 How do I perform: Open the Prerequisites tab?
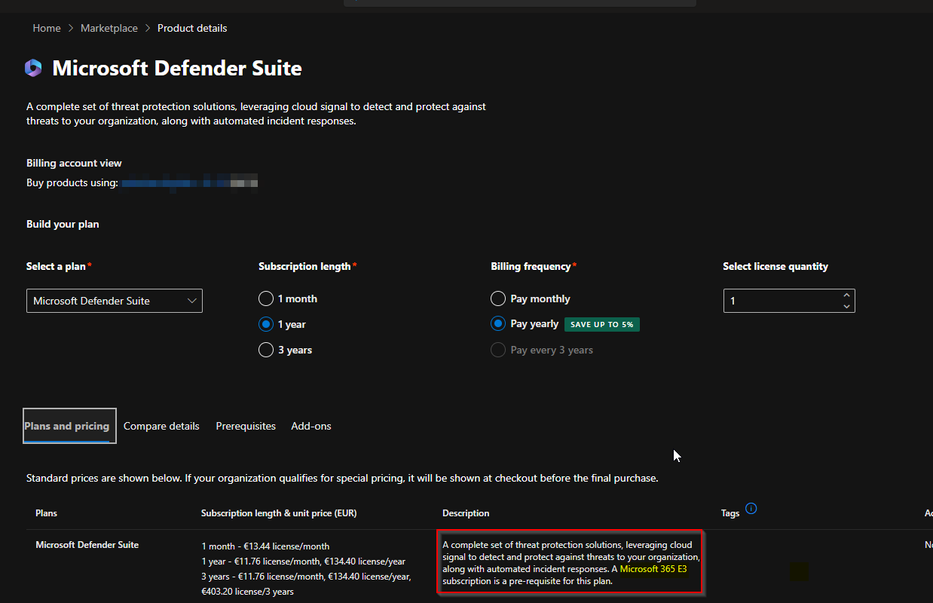pos(246,426)
